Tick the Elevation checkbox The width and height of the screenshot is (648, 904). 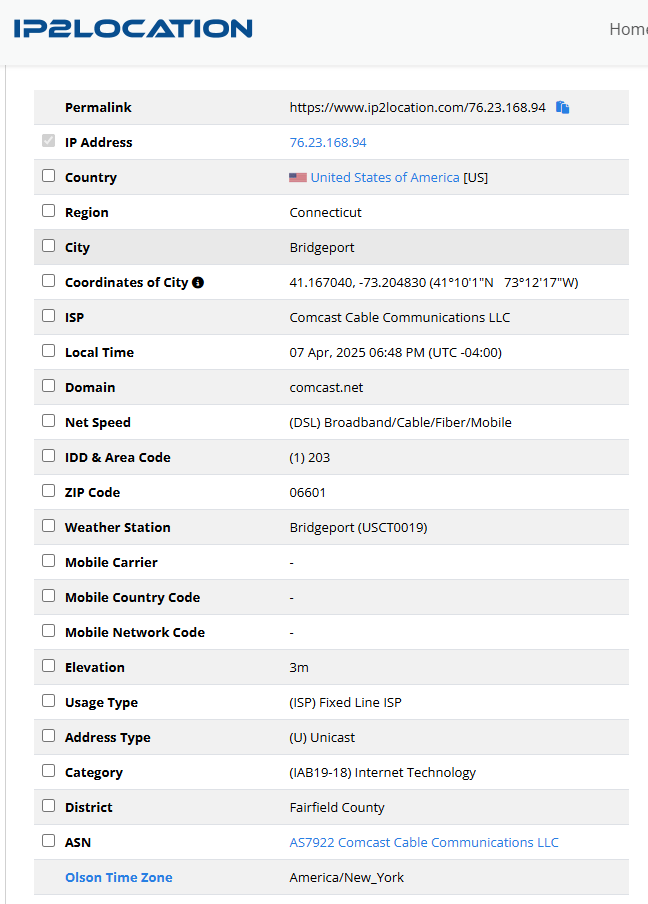[48, 666]
